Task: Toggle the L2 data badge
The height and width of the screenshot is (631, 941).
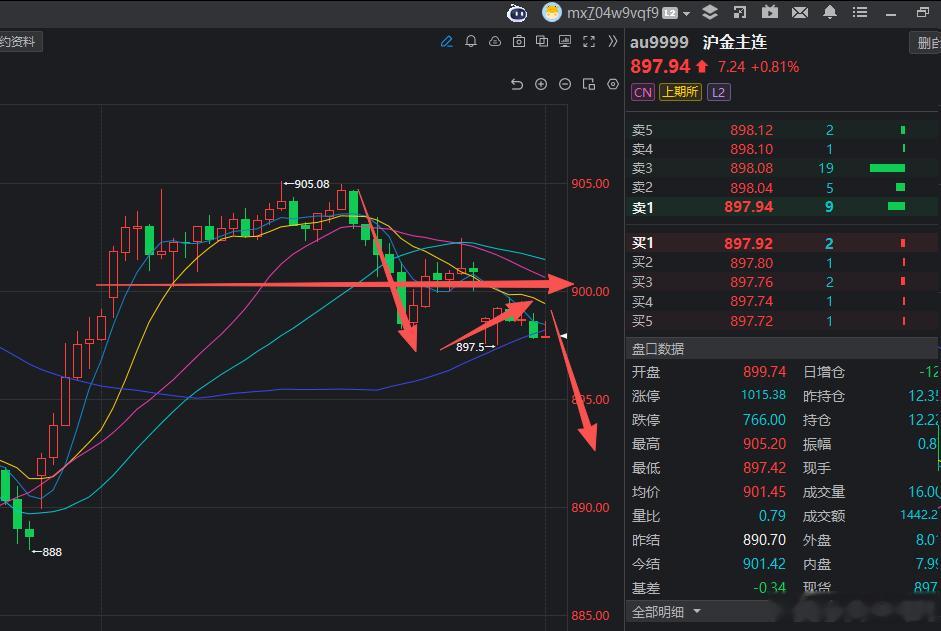Action: 718,92
